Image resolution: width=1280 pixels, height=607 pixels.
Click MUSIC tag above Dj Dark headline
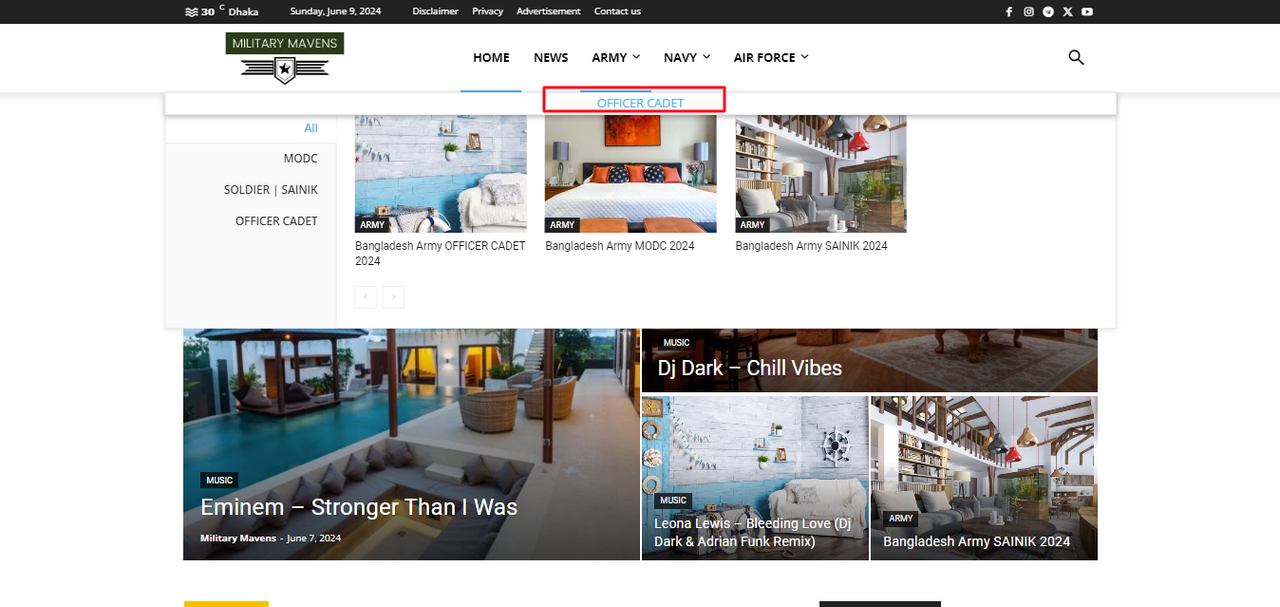coord(676,342)
